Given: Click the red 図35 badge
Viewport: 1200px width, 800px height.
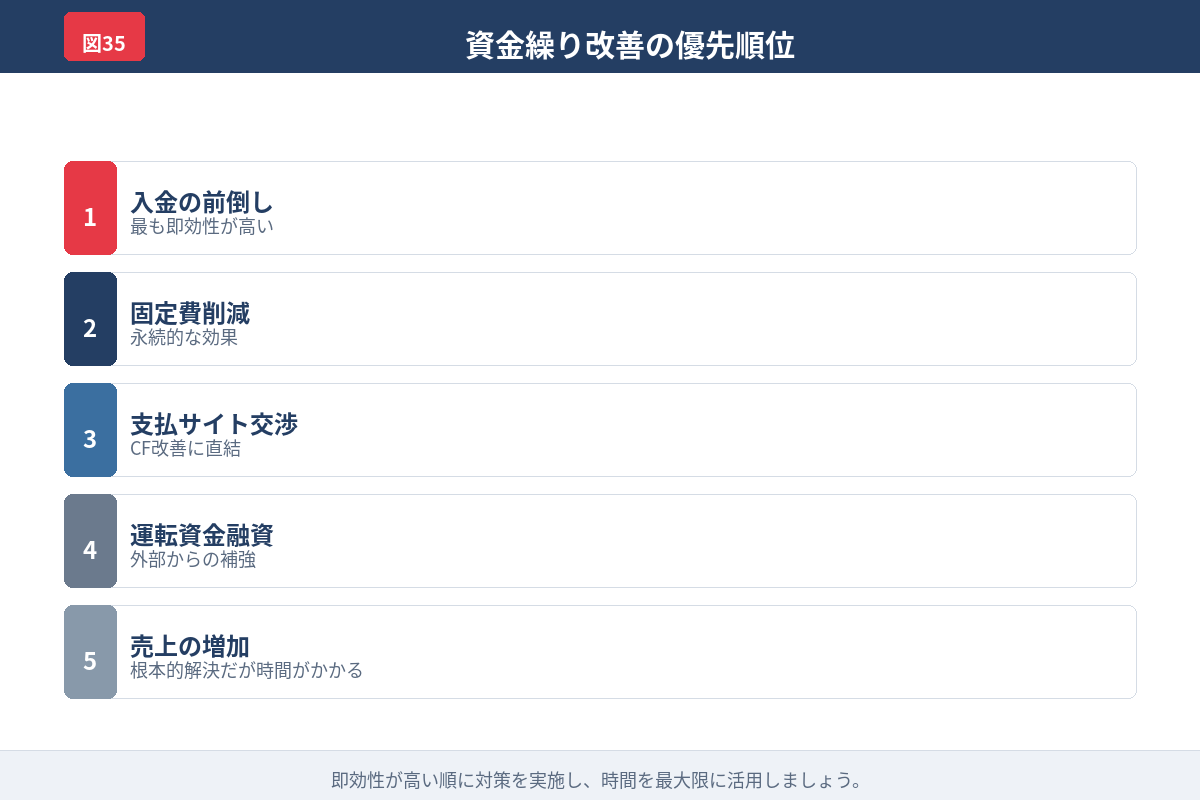Looking at the screenshot, I should tap(104, 38).
